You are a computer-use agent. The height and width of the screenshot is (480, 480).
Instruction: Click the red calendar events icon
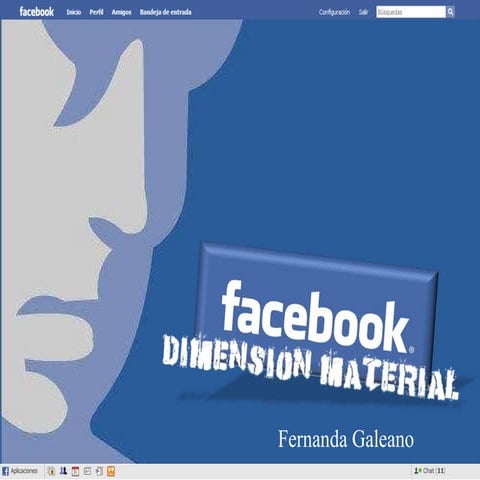tap(75, 471)
